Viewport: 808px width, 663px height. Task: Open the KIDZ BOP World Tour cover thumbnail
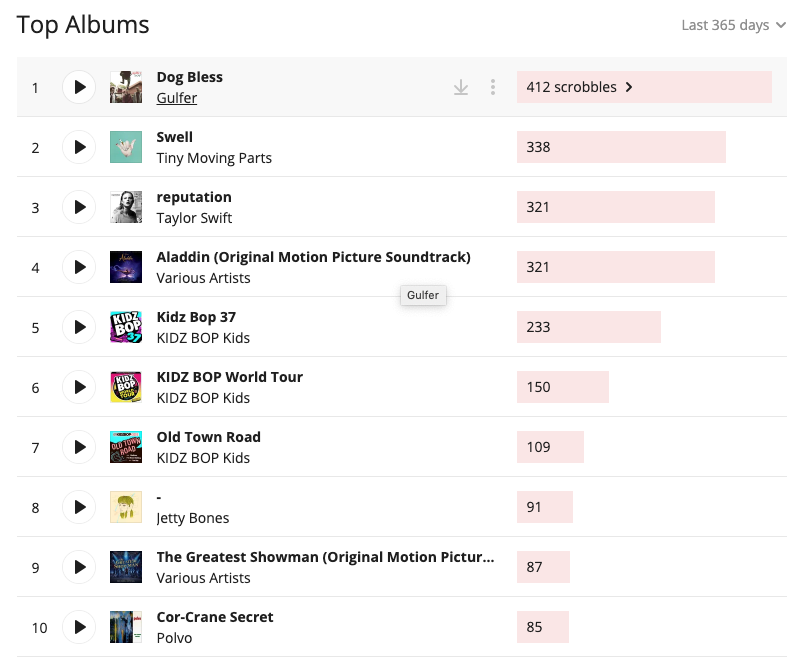[x=126, y=387]
